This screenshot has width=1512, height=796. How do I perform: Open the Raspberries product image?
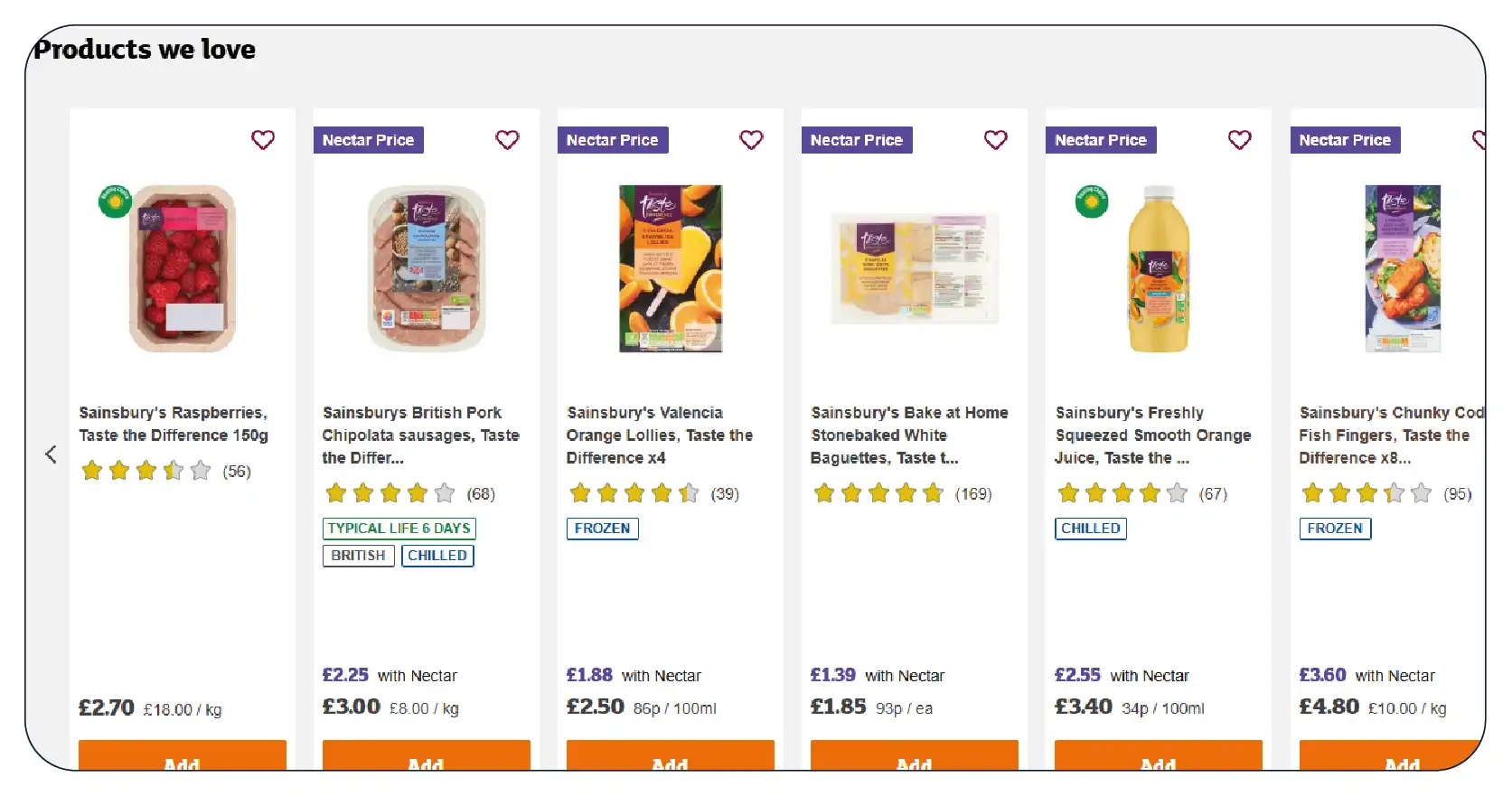(x=183, y=268)
